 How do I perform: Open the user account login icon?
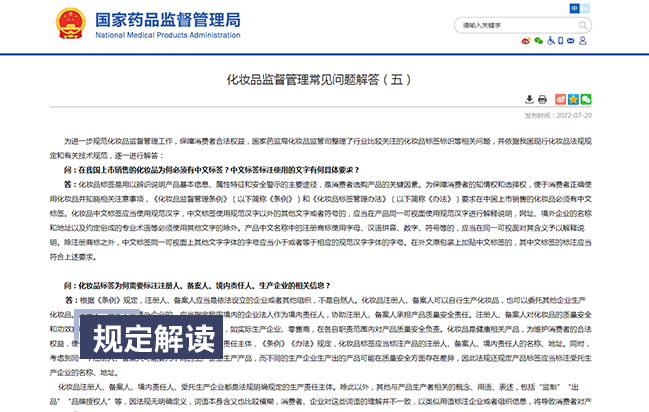point(583,41)
